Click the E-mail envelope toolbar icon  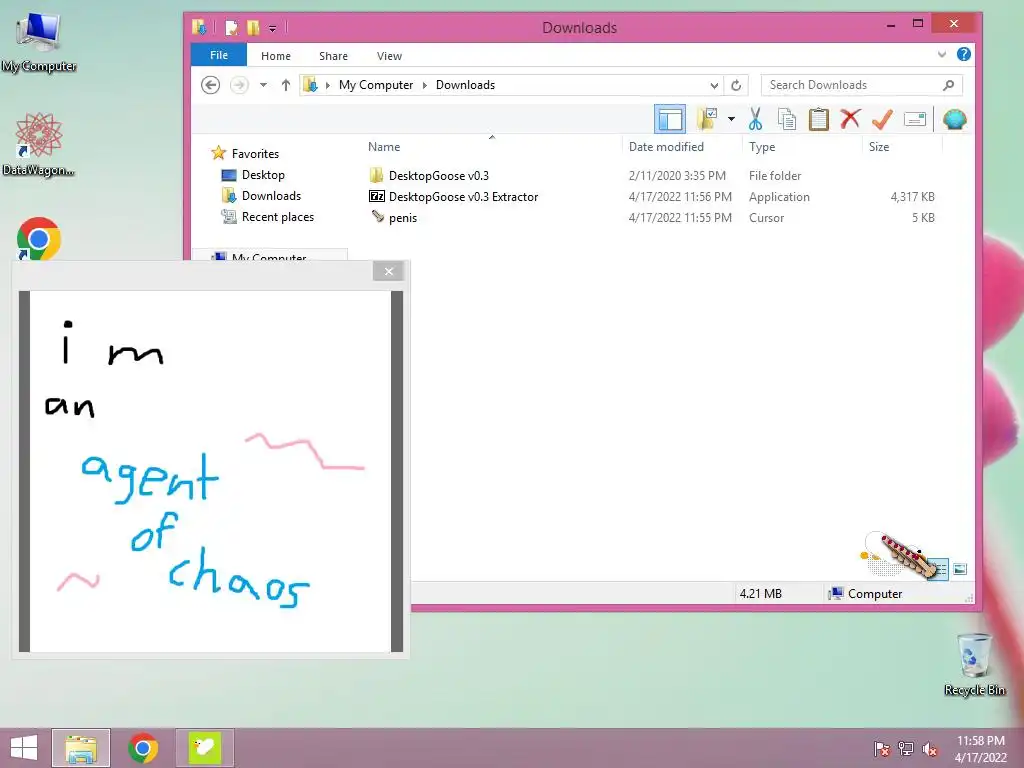point(914,120)
